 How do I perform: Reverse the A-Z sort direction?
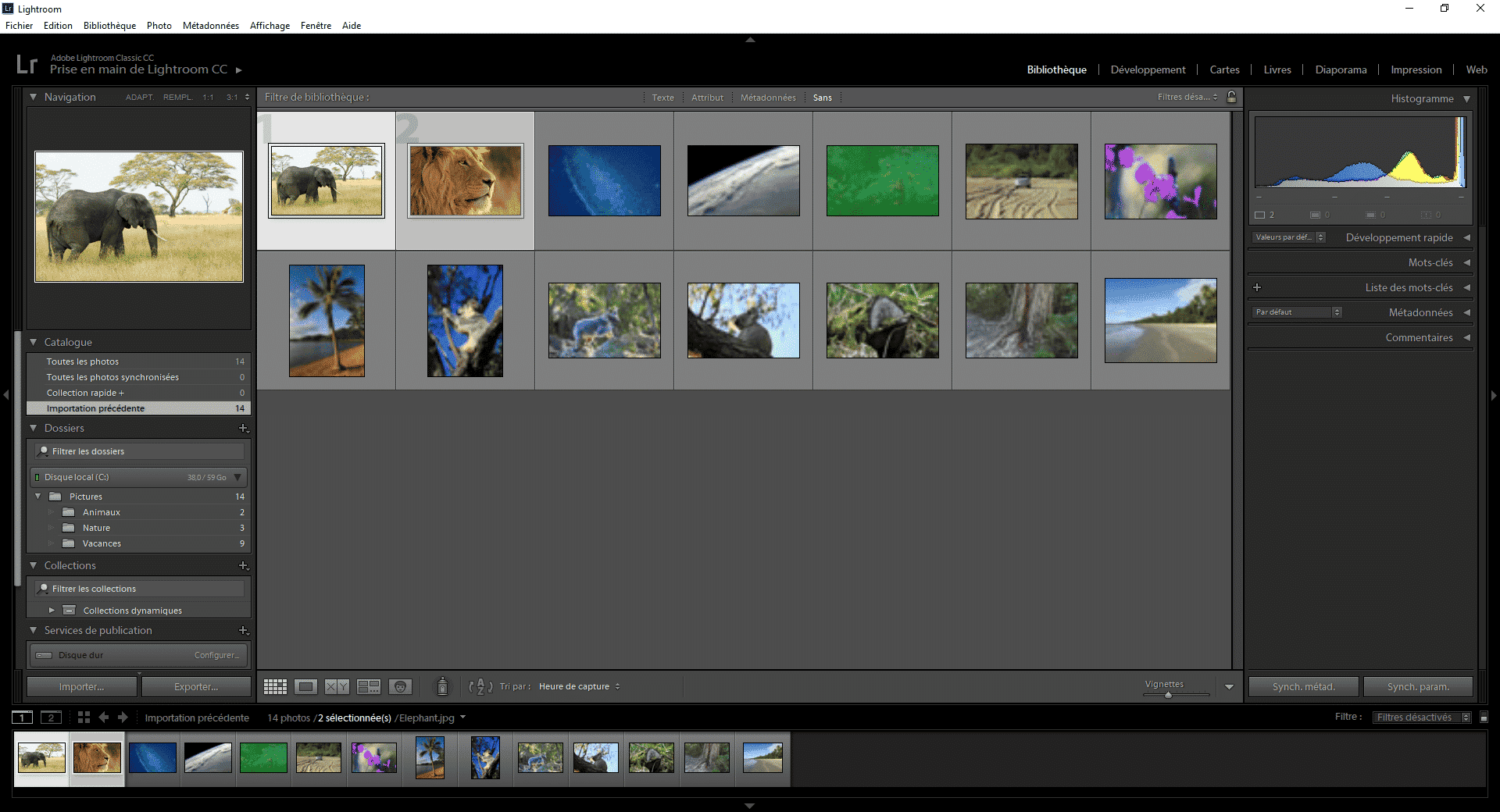click(480, 687)
